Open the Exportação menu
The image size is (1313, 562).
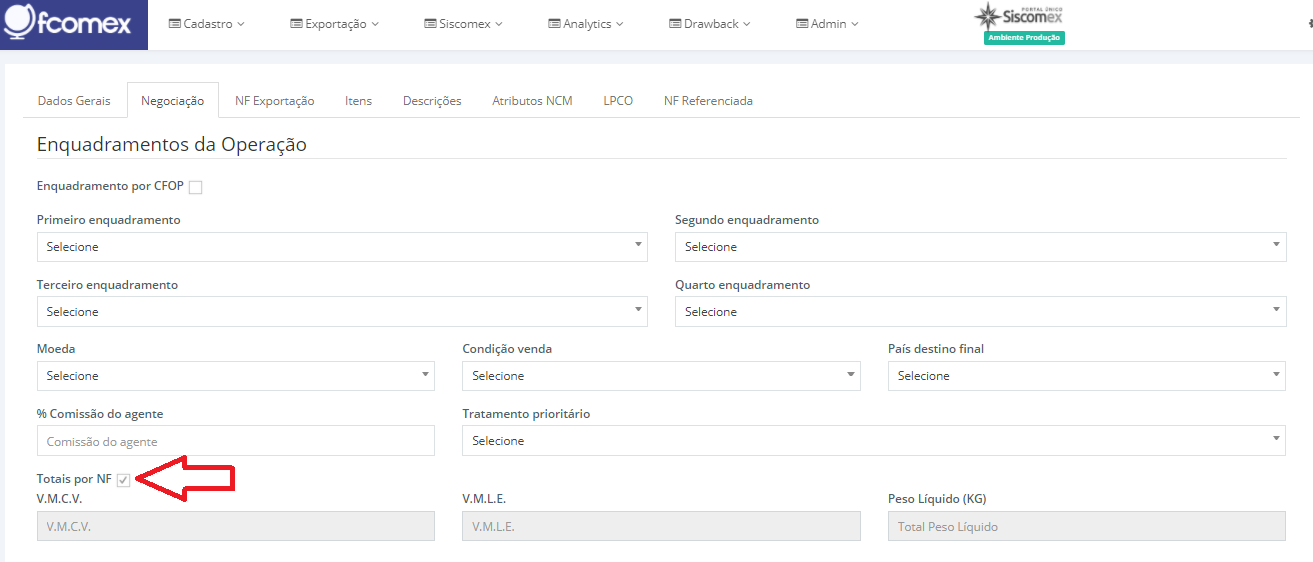pyautogui.click(x=334, y=23)
